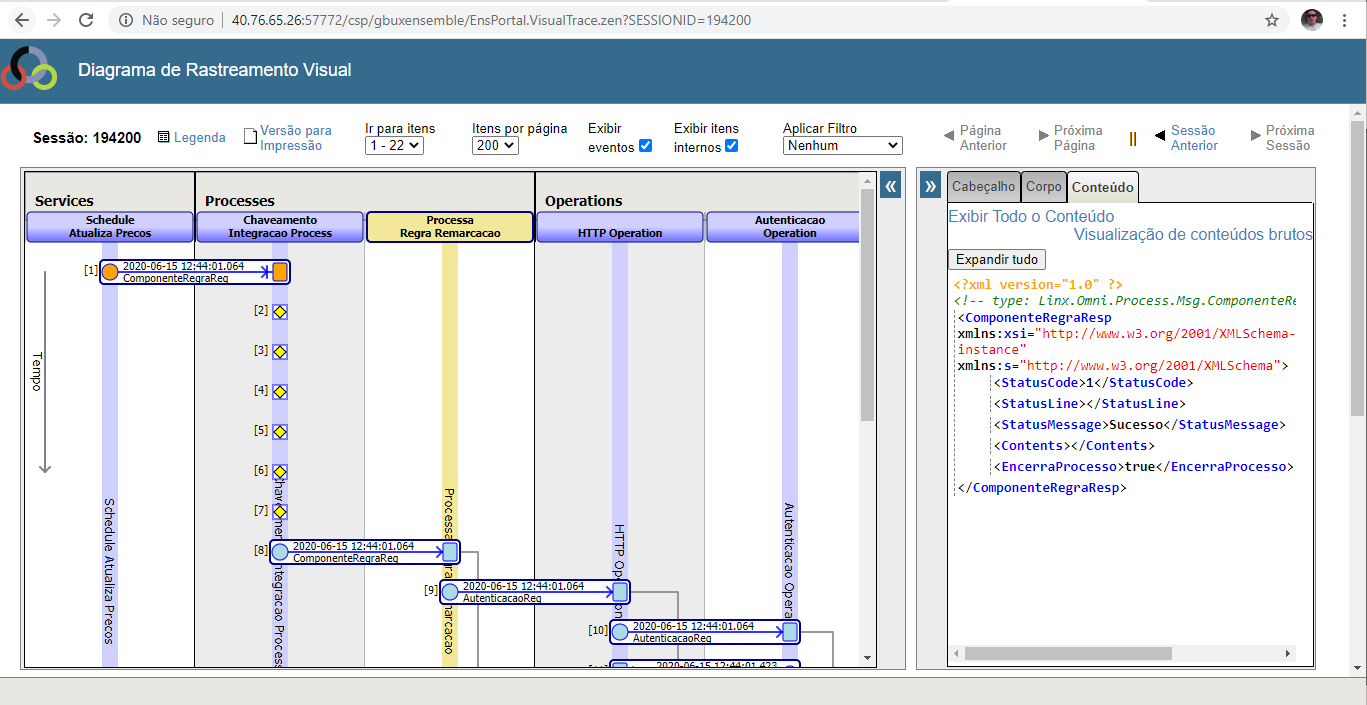This screenshot has height=705, width=1367.
Task: Click the yellow diamond event marker 2
Action: coord(280,312)
